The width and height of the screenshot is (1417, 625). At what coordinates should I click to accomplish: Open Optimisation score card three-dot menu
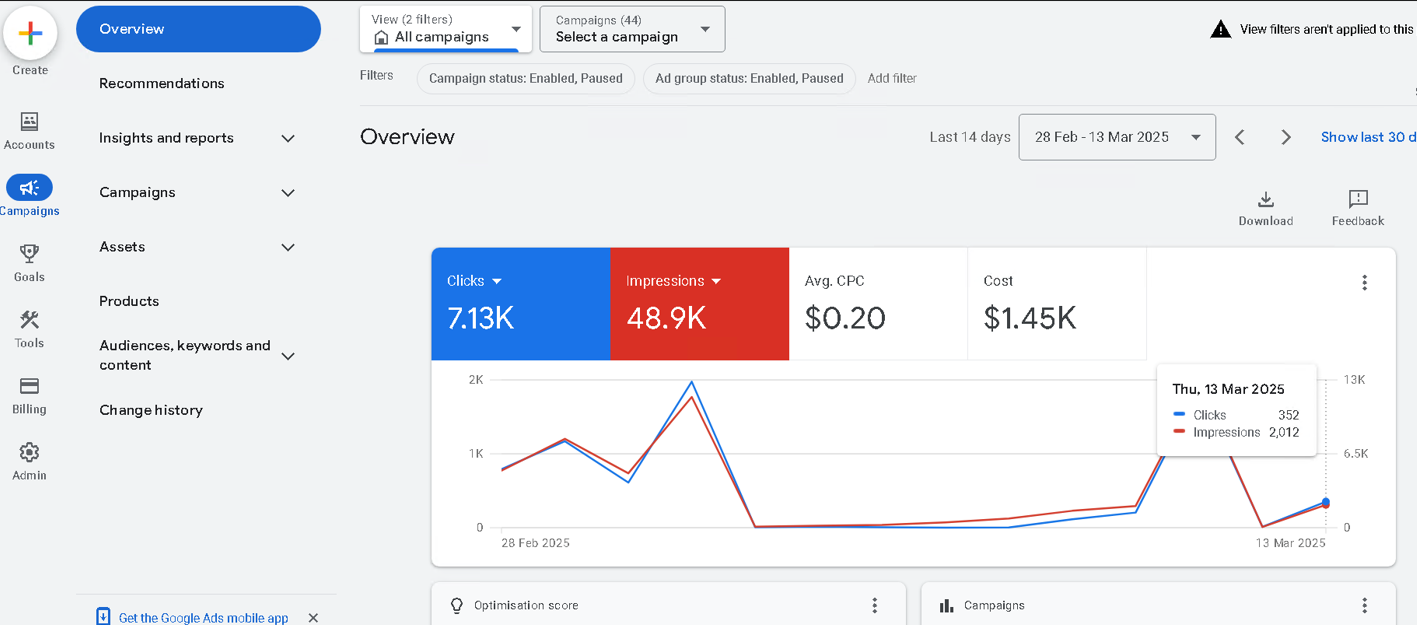[874, 605]
